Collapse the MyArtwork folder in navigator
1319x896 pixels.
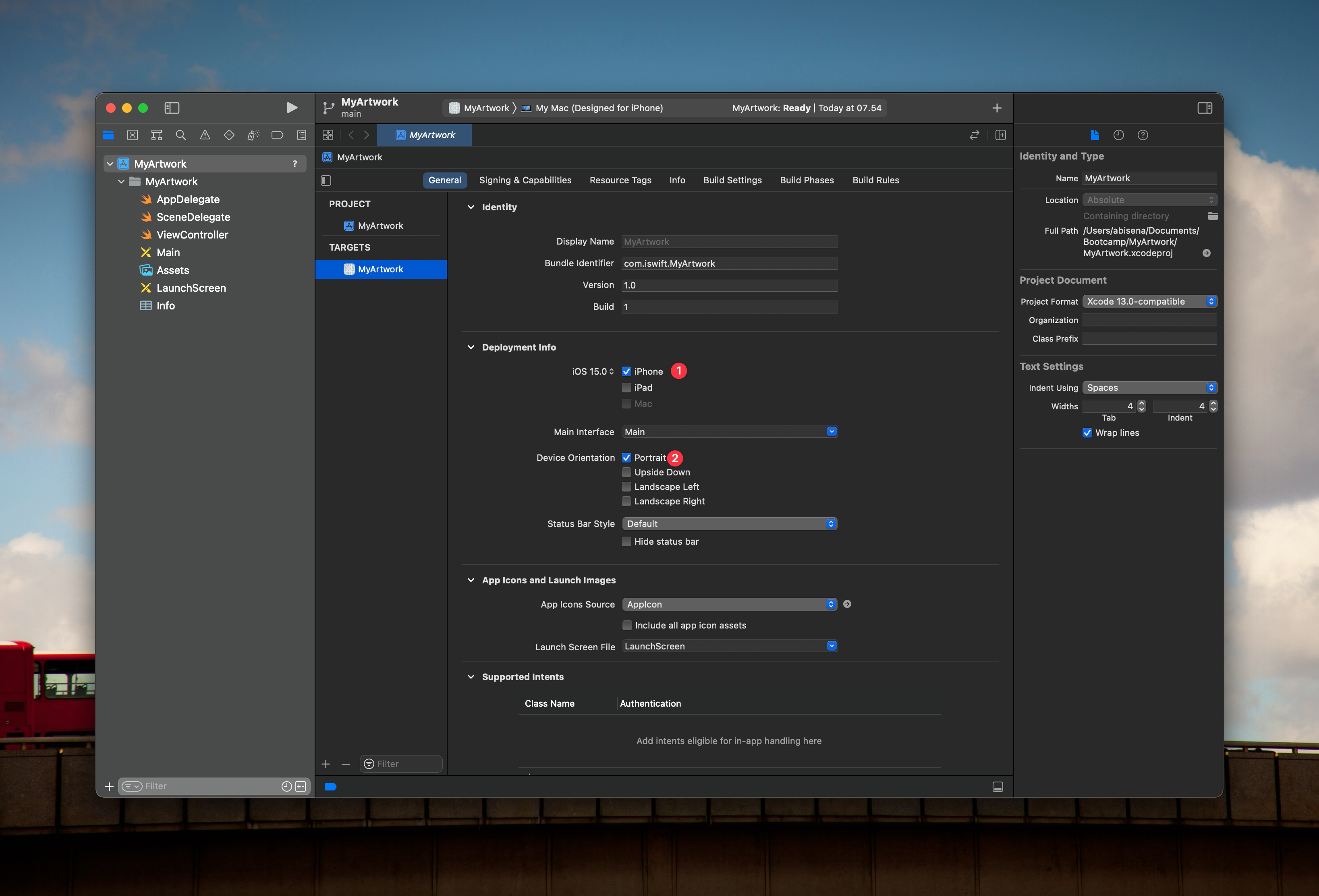click(x=121, y=182)
